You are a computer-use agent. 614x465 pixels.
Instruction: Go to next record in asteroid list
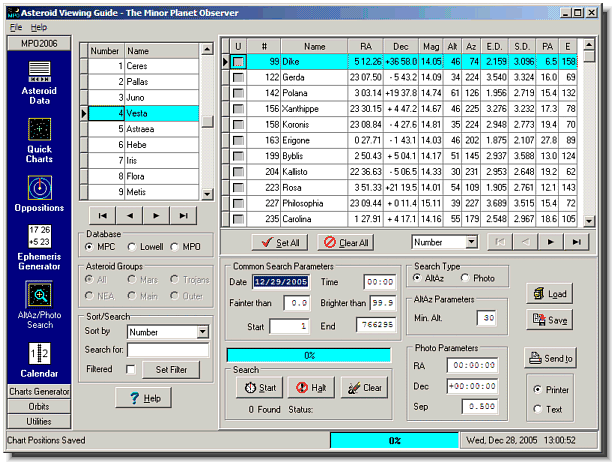(x=156, y=215)
